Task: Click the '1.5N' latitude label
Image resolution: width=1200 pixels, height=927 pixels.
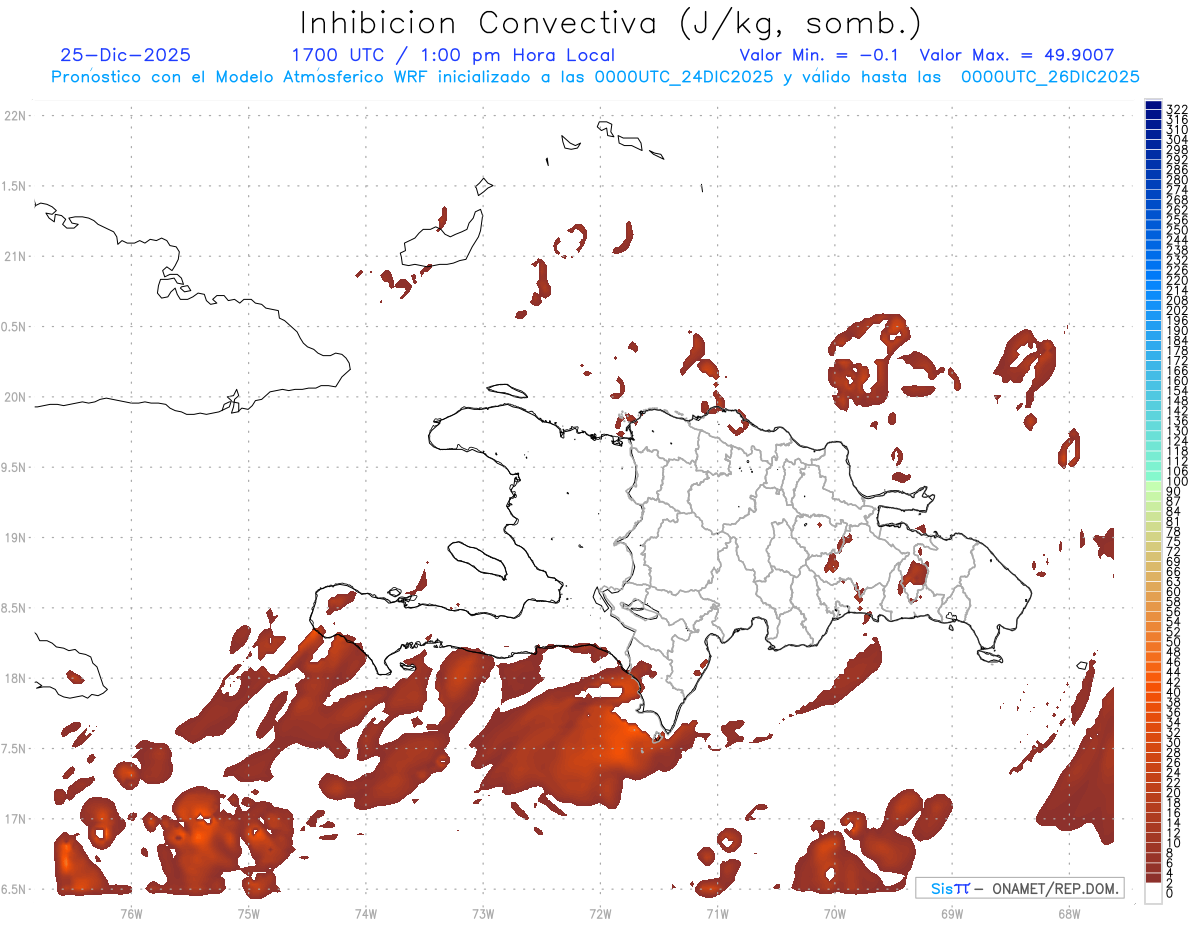Action: coord(15,186)
